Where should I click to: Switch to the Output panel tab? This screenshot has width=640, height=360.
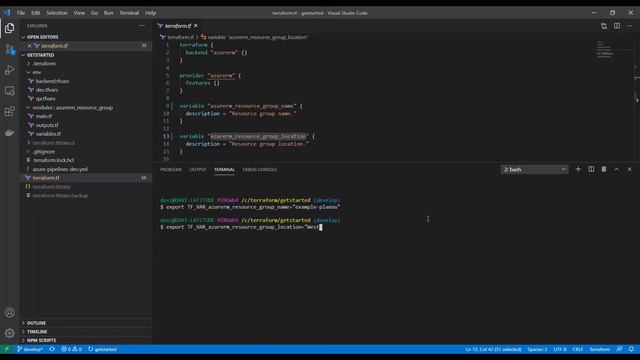(198, 169)
